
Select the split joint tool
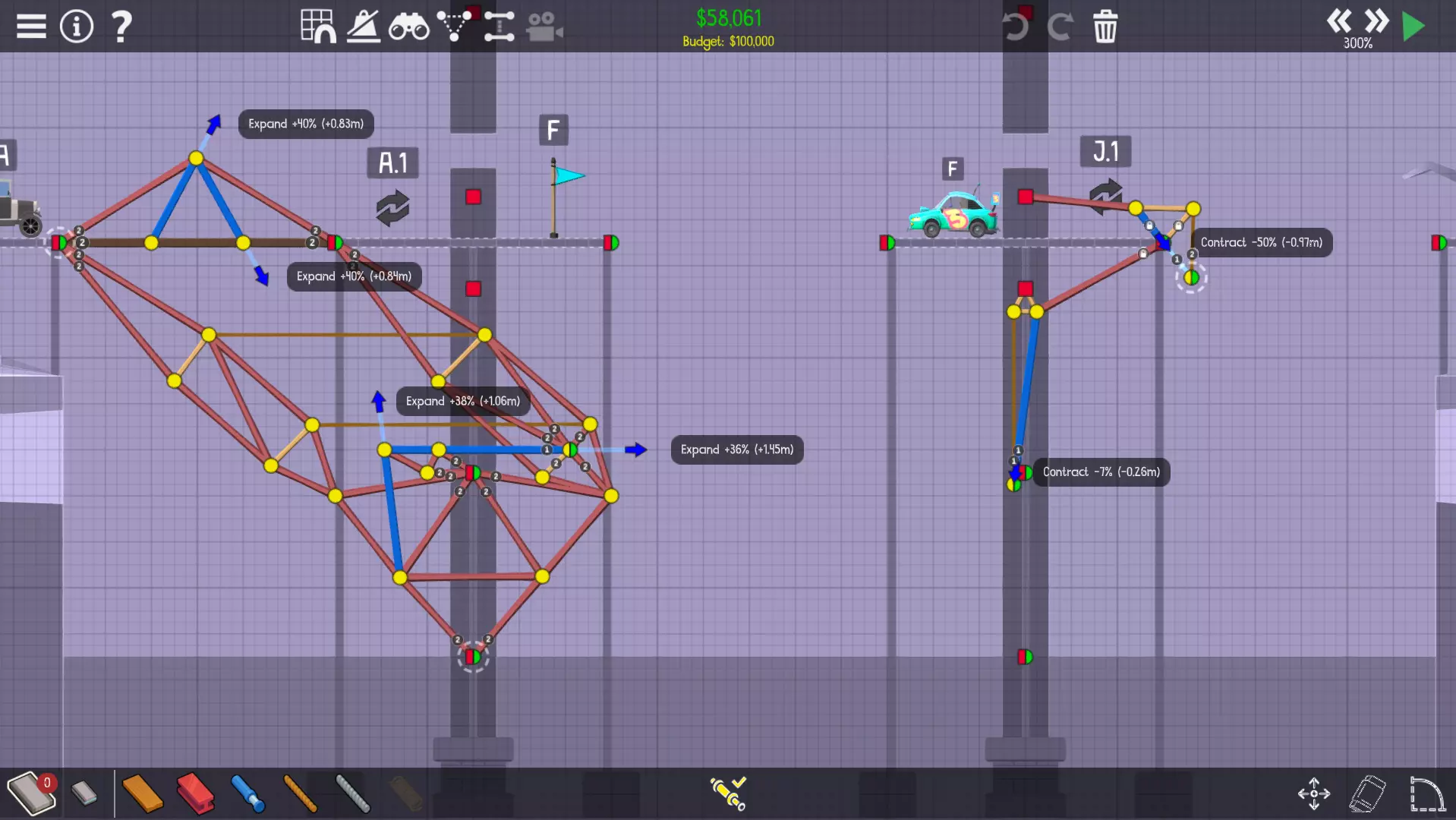pos(499,27)
